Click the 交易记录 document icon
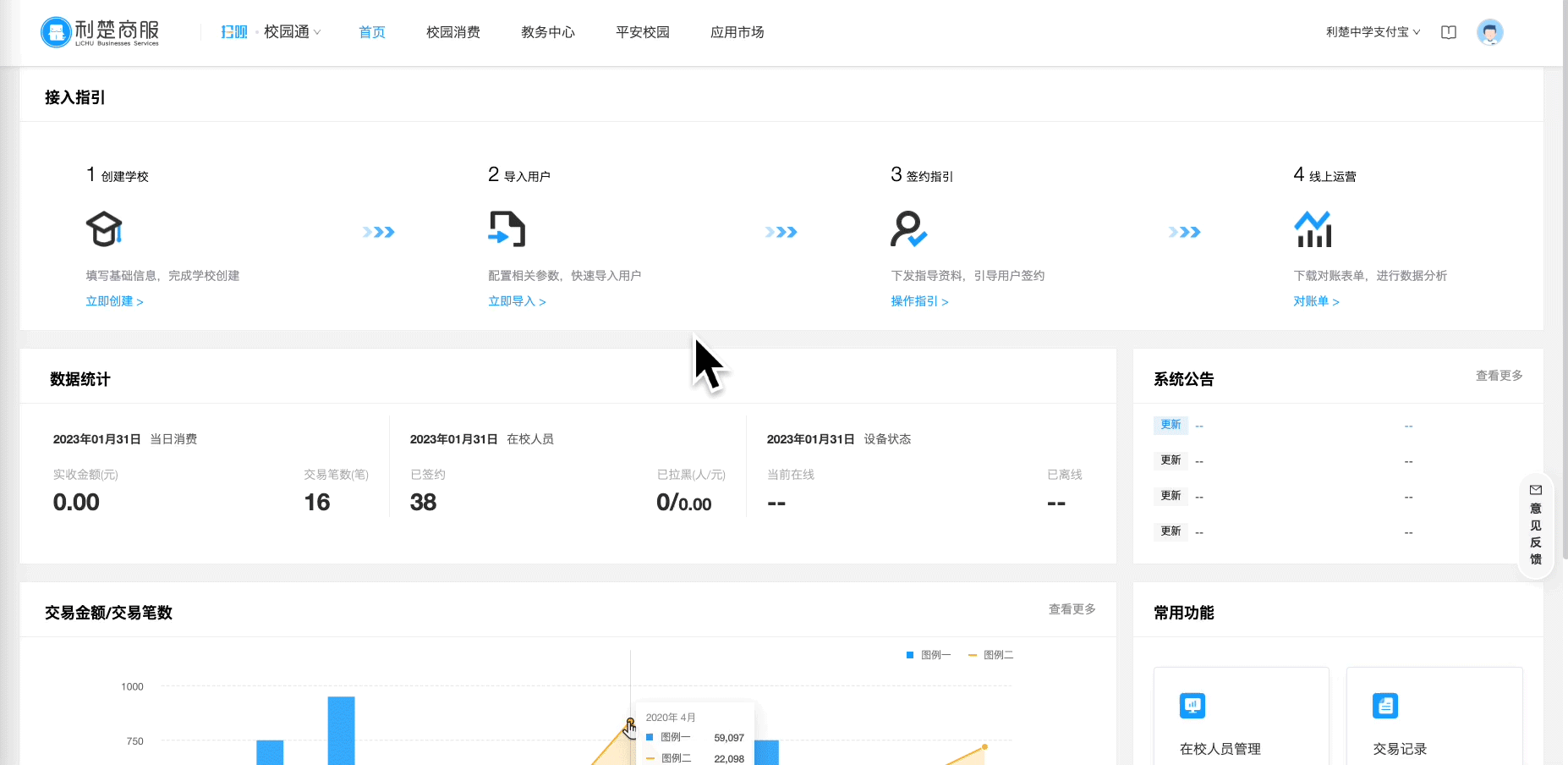Viewport: 1568px width, 765px height. point(1385,705)
